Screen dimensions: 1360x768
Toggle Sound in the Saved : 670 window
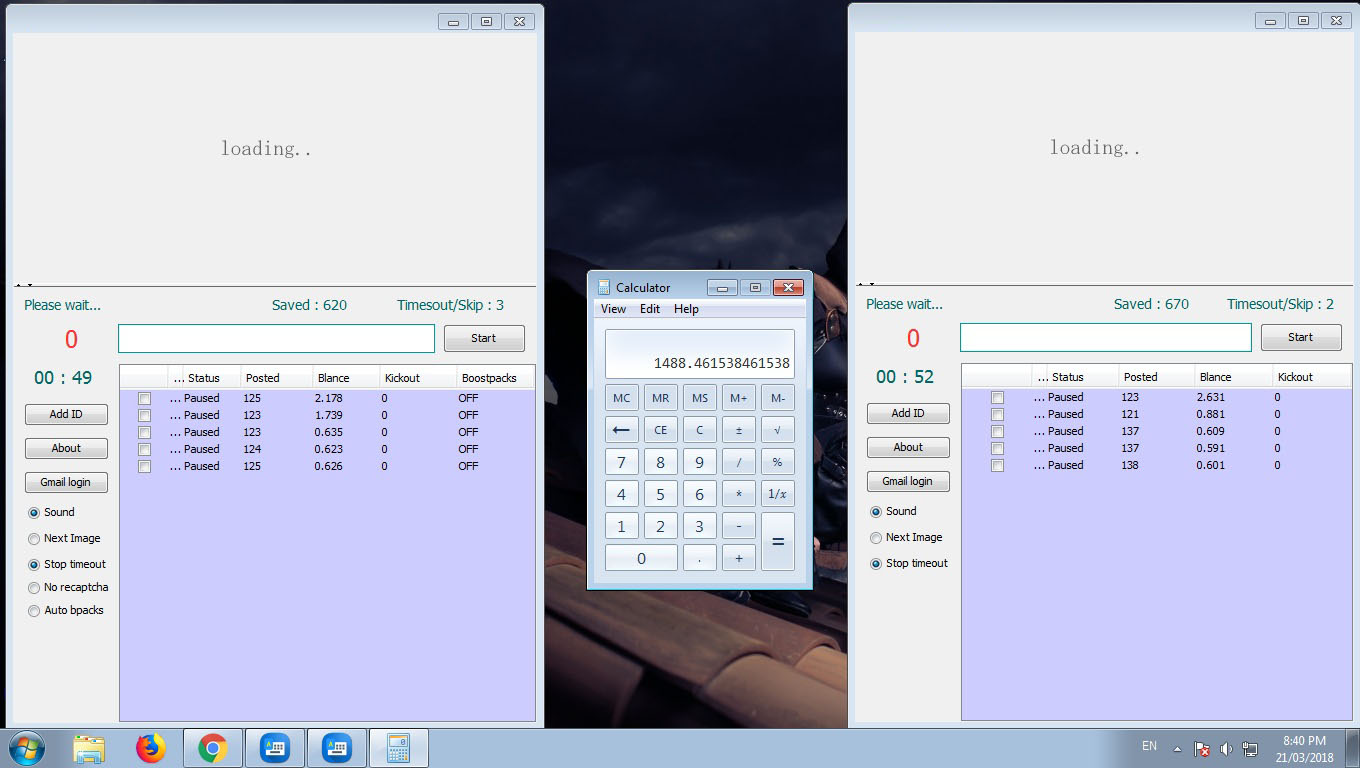click(x=893, y=511)
